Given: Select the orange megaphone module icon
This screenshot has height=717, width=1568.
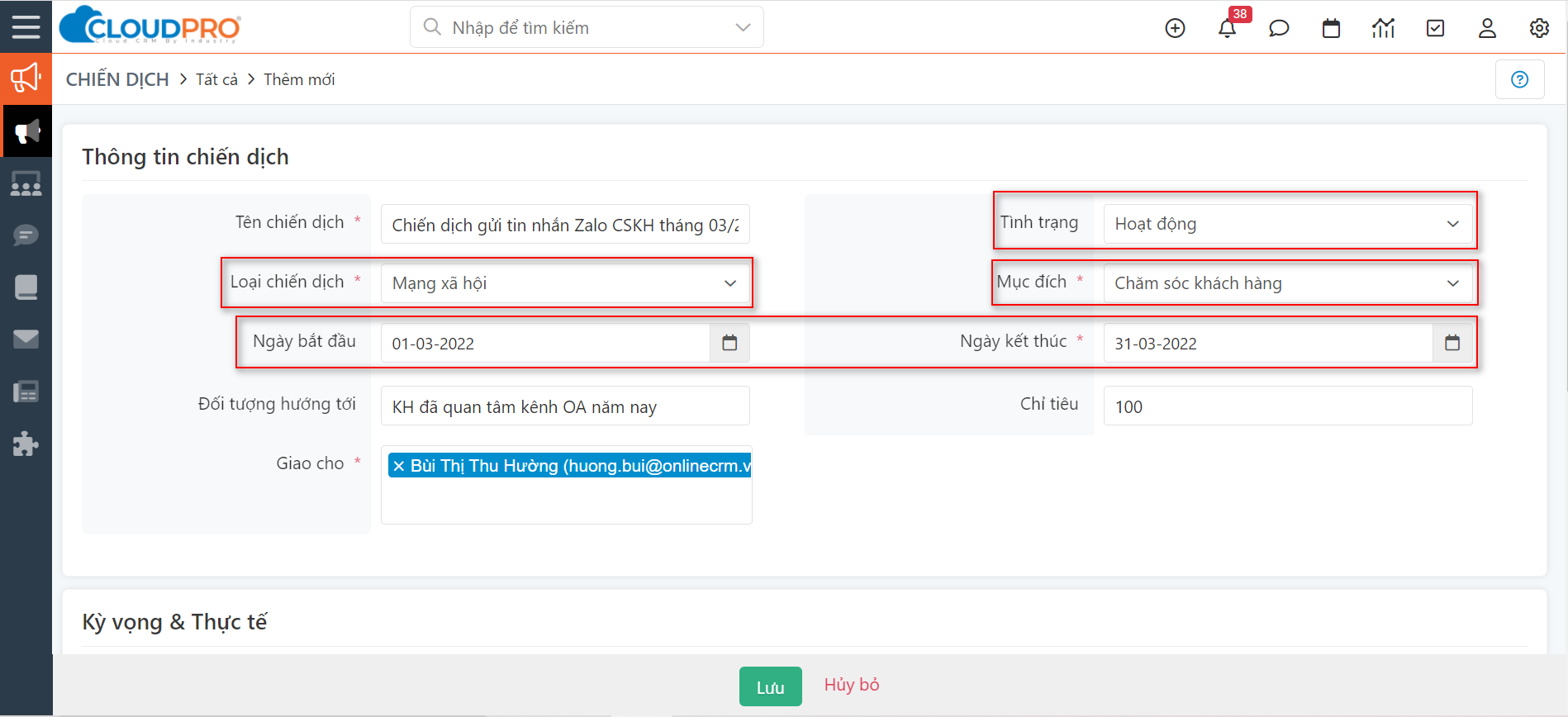Looking at the screenshot, I should pyautogui.click(x=26, y=78).
